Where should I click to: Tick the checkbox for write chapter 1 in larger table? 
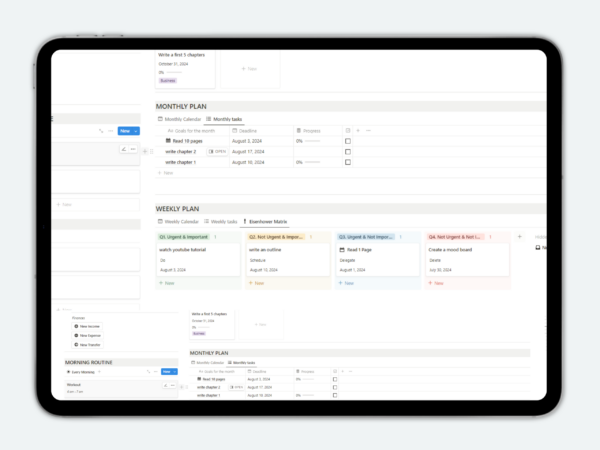(x=348, y=162)
